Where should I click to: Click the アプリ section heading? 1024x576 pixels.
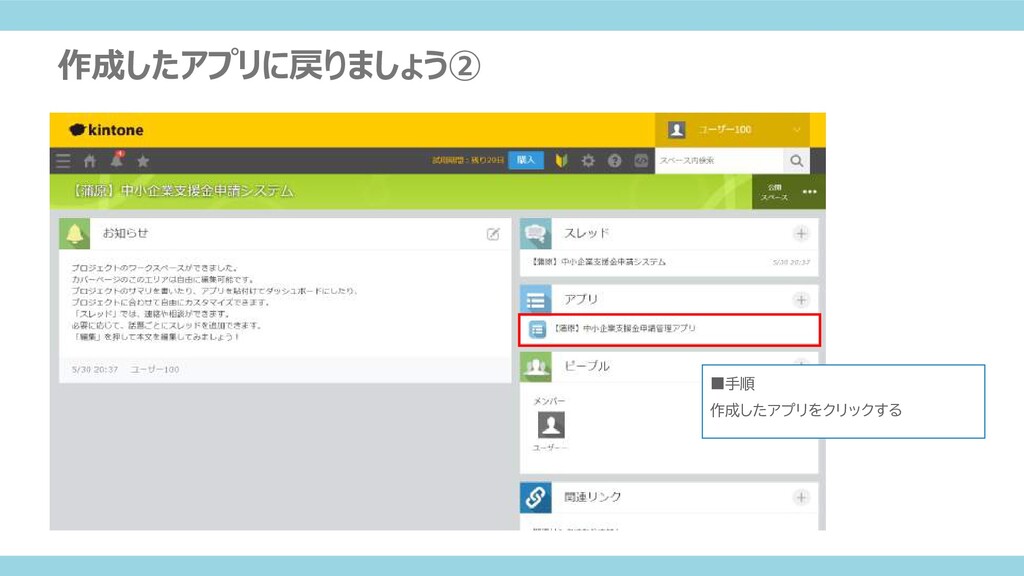click(581, 299)
